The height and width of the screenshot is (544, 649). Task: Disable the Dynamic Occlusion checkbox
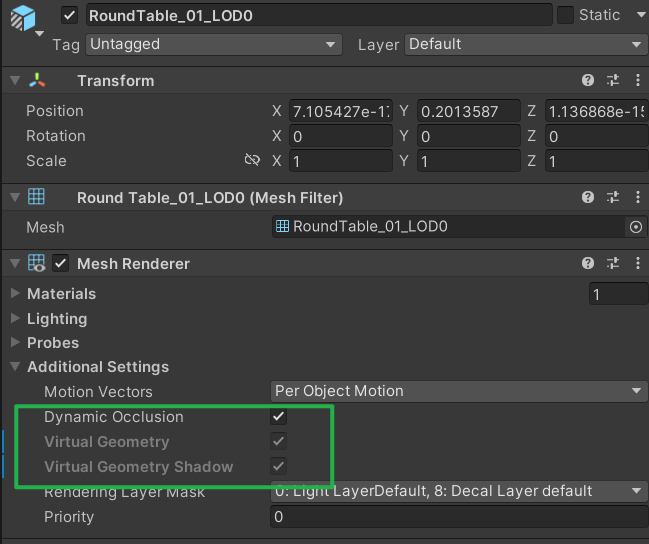[x=279, y=417]
